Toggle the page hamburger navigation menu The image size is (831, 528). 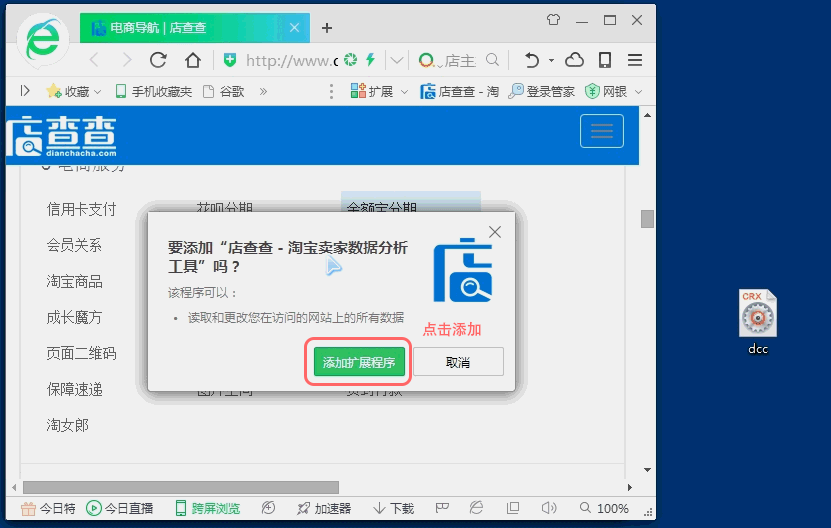(x=602, y=130)
